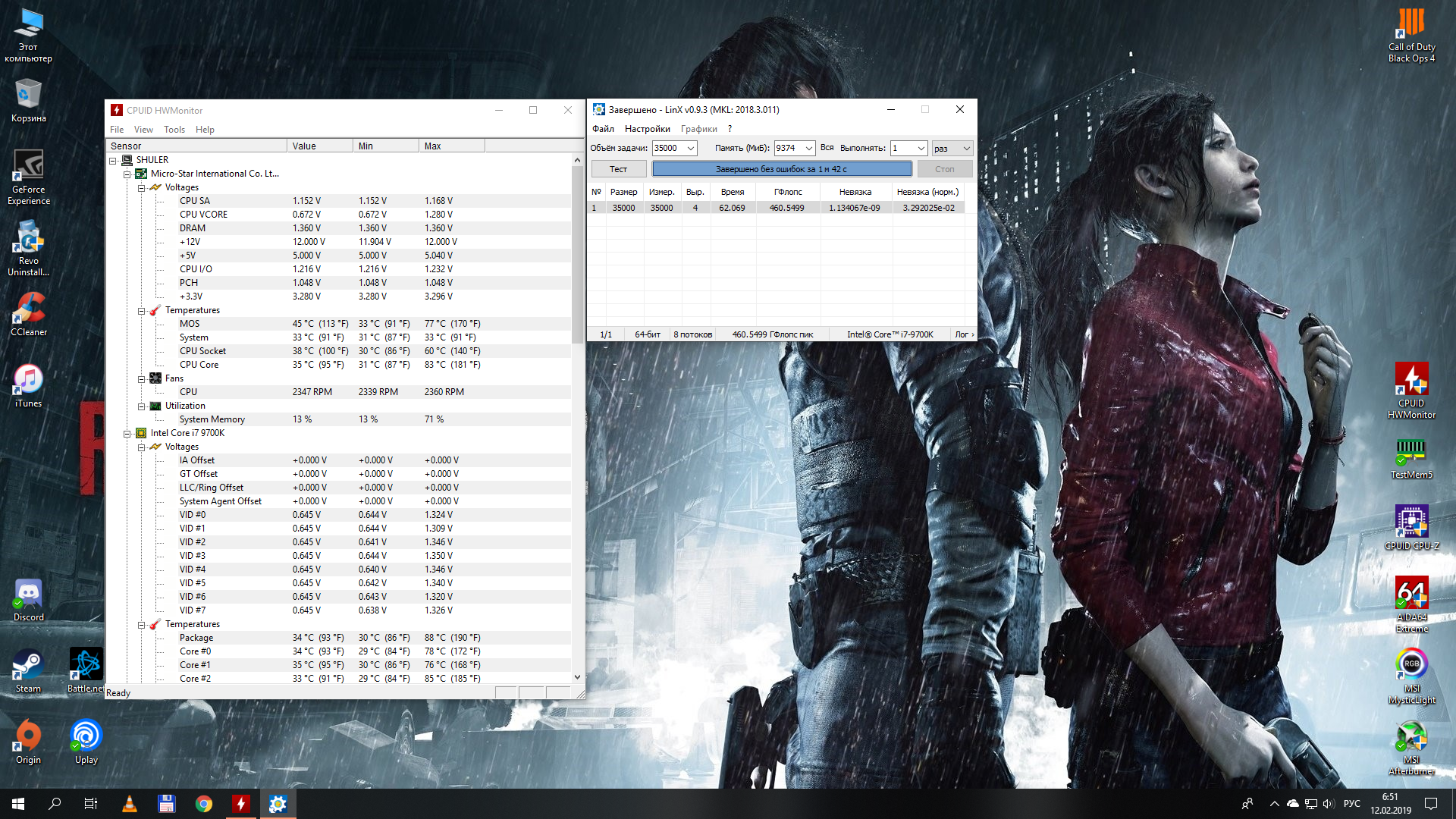The width and height of the screenshot is (1456, 819).
Task: Collapse the Micro-Star International tree node
Action: (x=127, y=174)
